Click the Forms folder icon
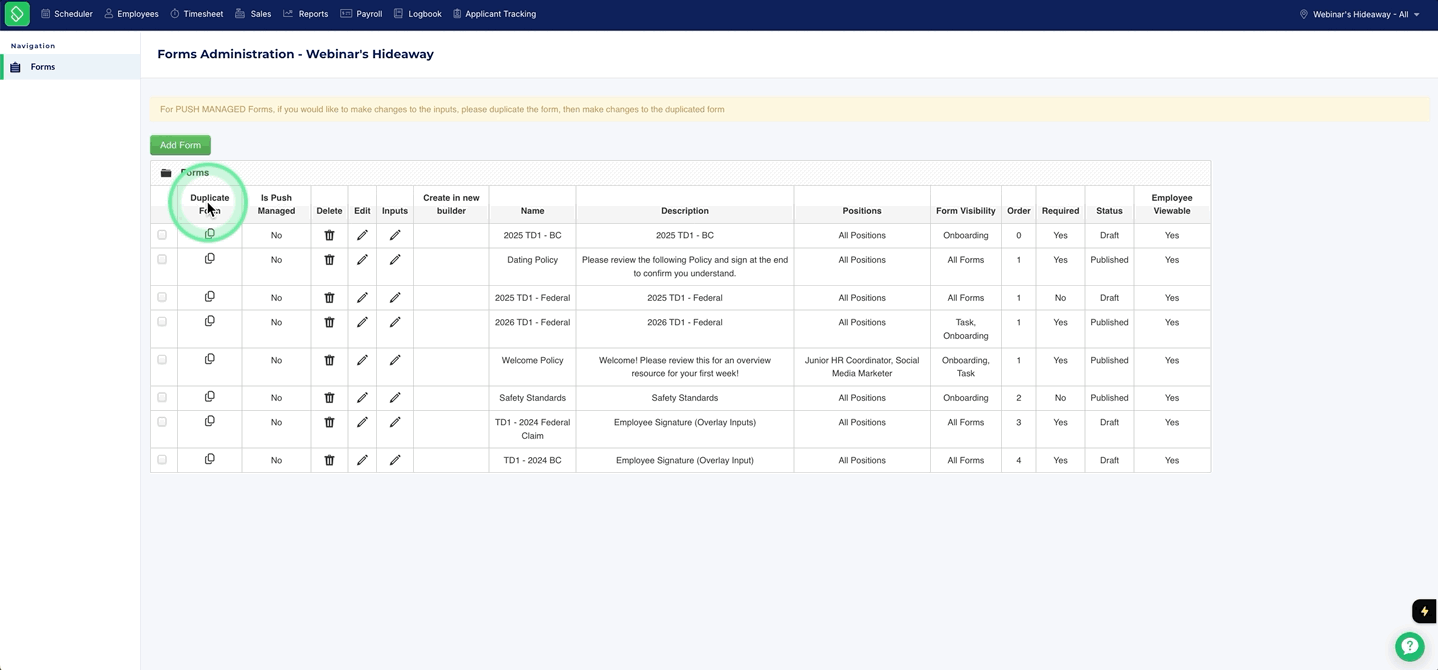The width and height of the screenshot is (1438, 670). coord(166,173)
